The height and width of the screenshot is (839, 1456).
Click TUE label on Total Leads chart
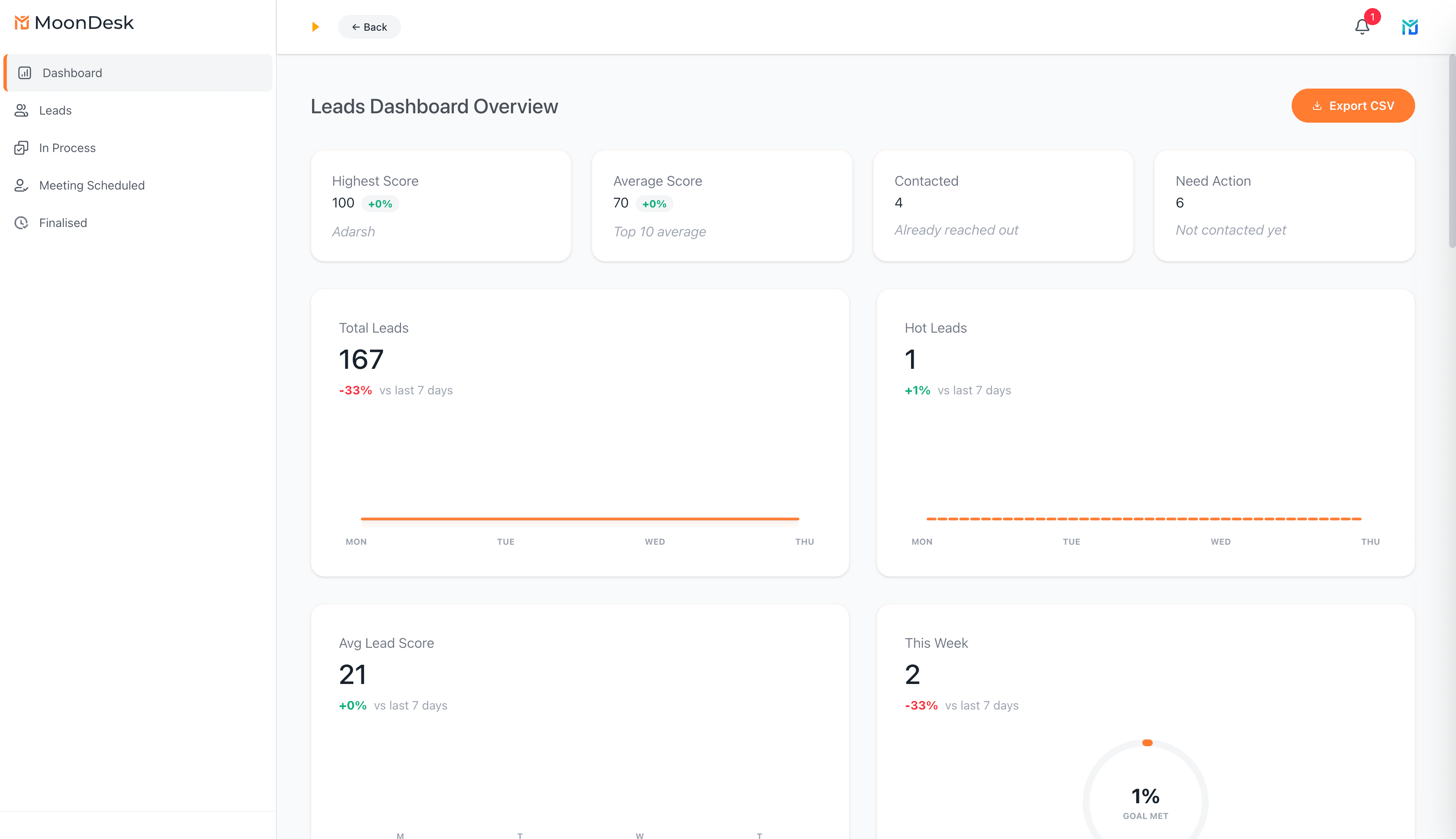[x=506, y=542]
